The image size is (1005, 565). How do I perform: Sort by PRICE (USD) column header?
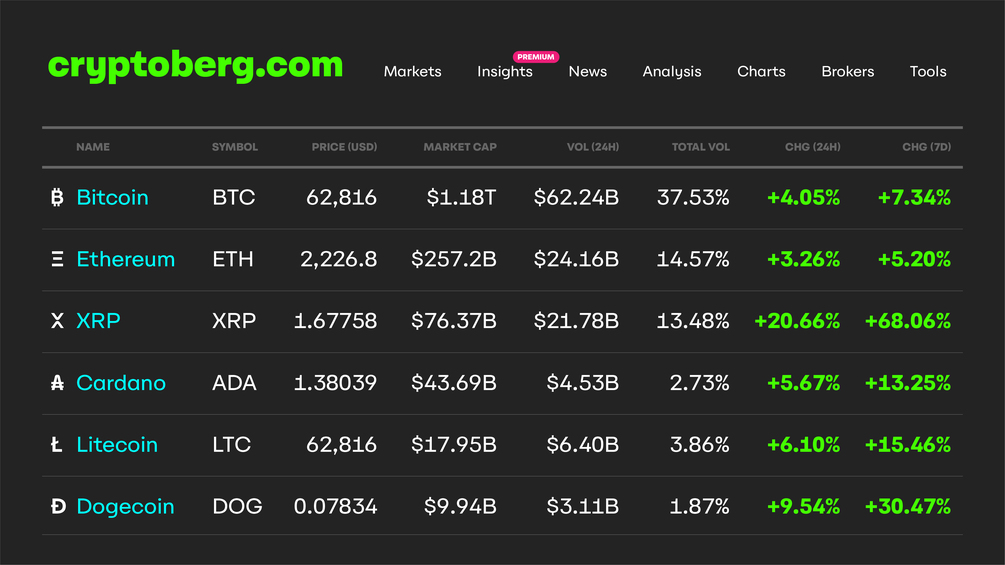344,147
